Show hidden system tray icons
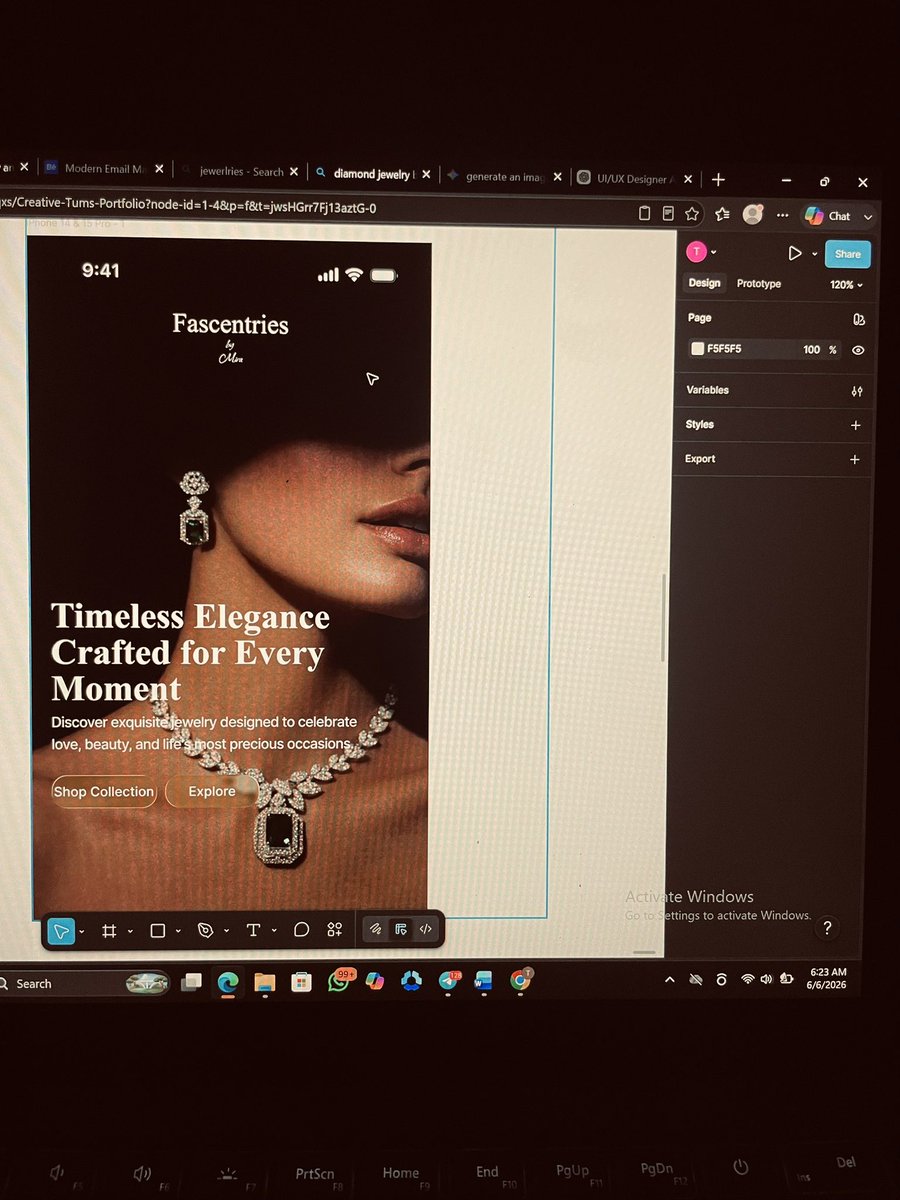The height and width of the screenshot is (1200, 900). 670,981
